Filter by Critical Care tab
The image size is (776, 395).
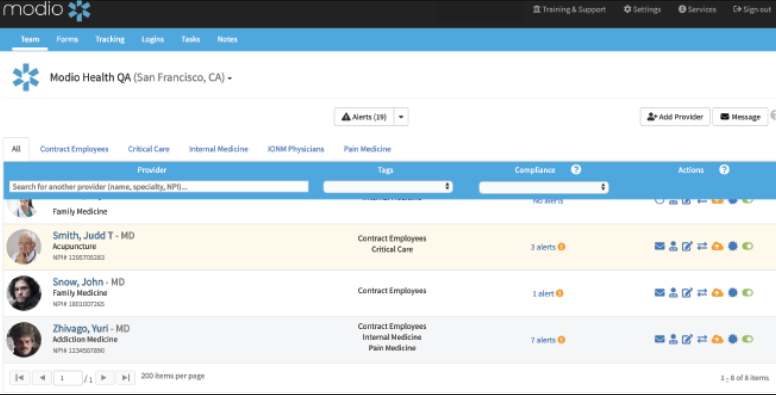pyautogui.click(x=148, y=149)
